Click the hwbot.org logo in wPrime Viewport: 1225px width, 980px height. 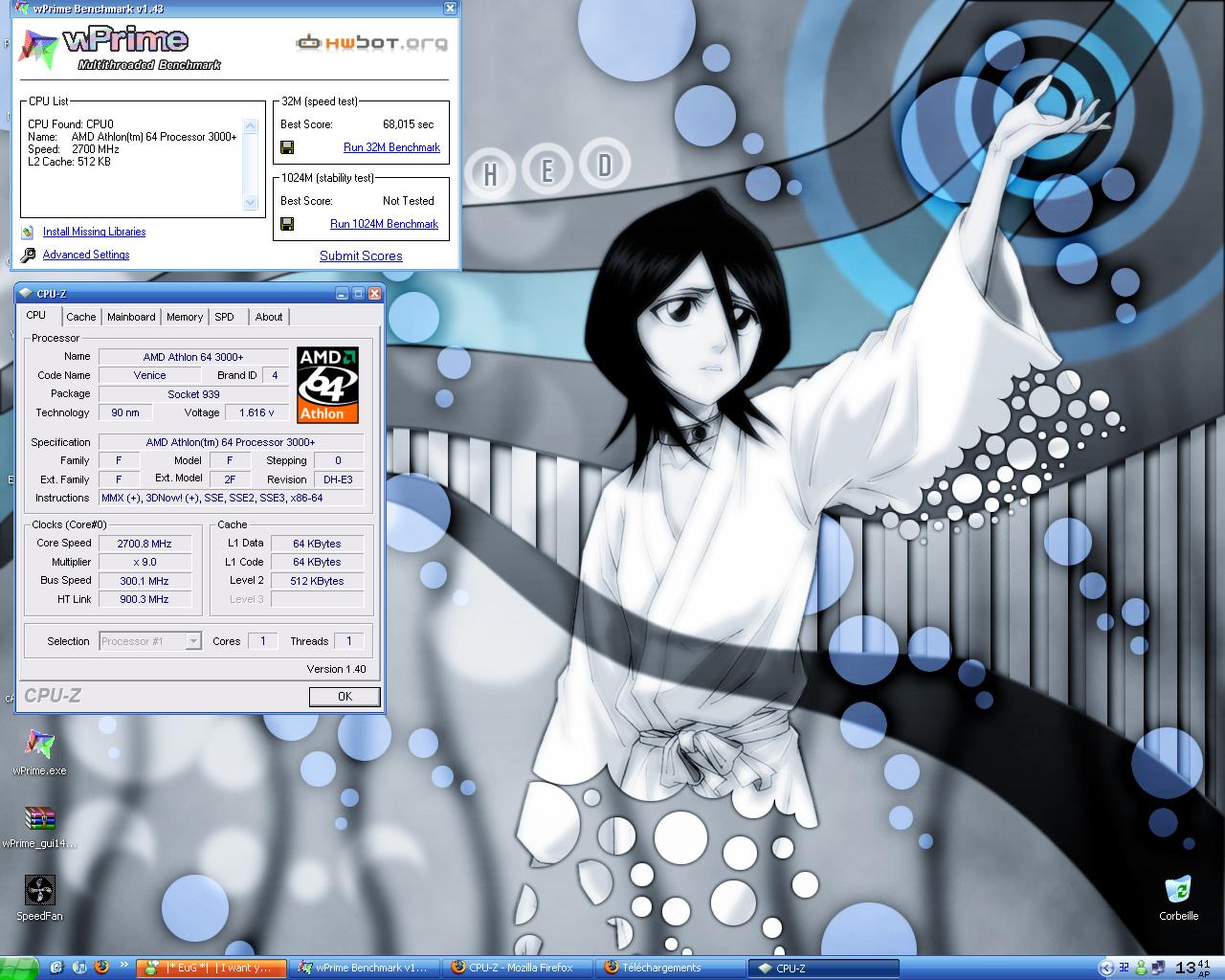371,43
